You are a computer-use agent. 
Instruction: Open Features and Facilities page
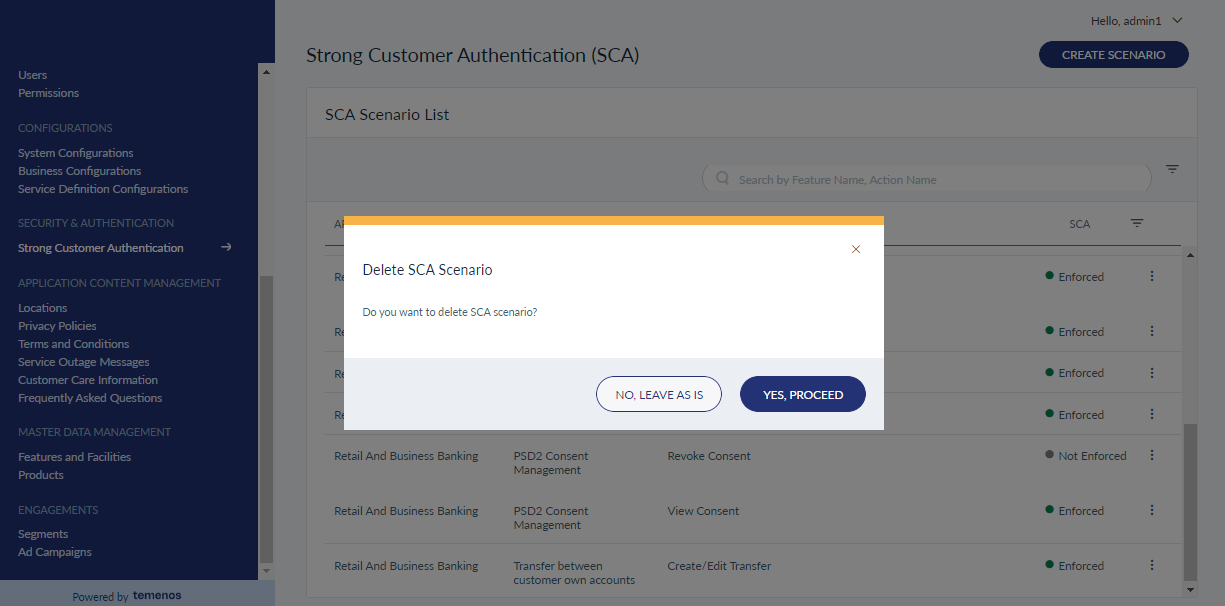(74, 457)
